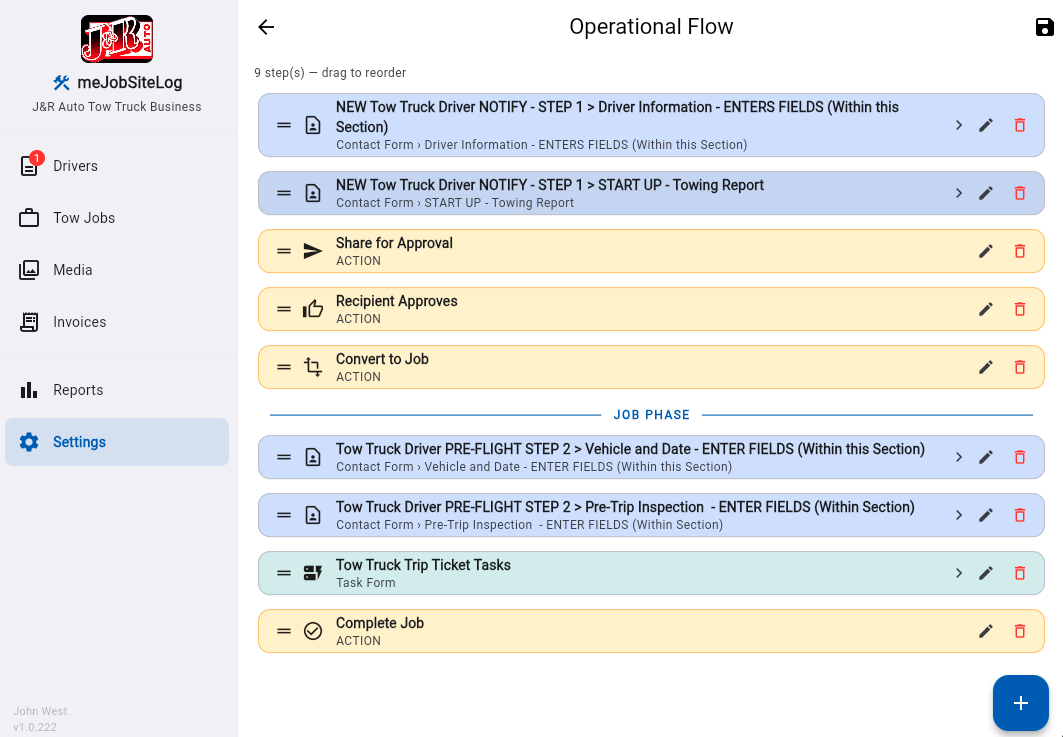Screen dimensions: 1063x737
Task: Click the blue plus button to add a step
Action: [1020, 703]
